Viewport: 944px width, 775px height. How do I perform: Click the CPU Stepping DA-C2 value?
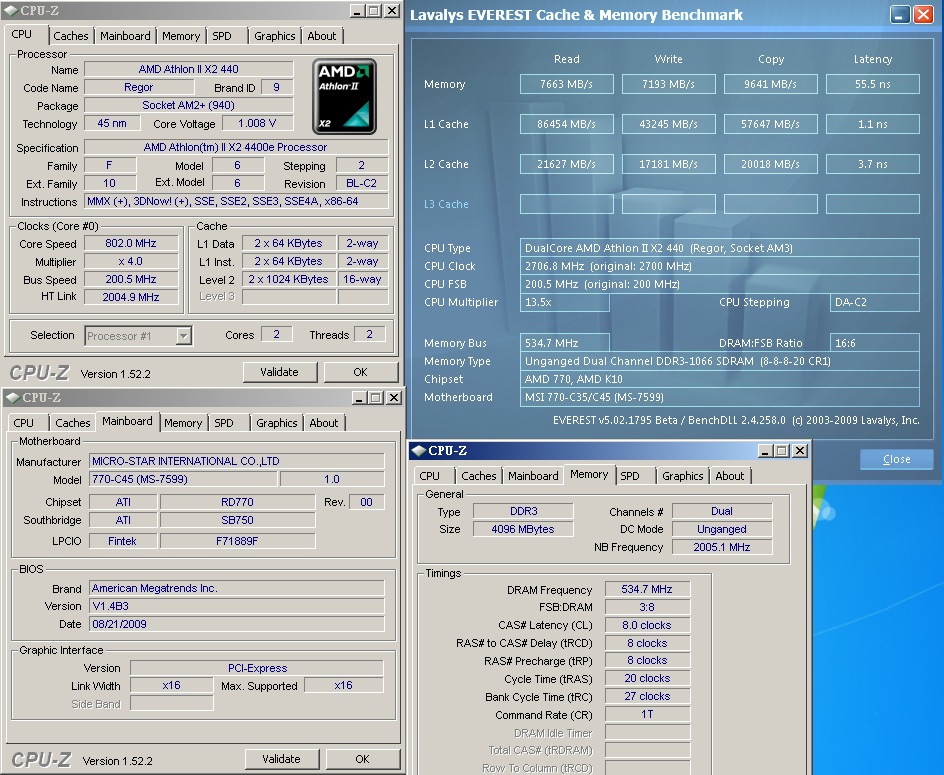coord(874,302)
